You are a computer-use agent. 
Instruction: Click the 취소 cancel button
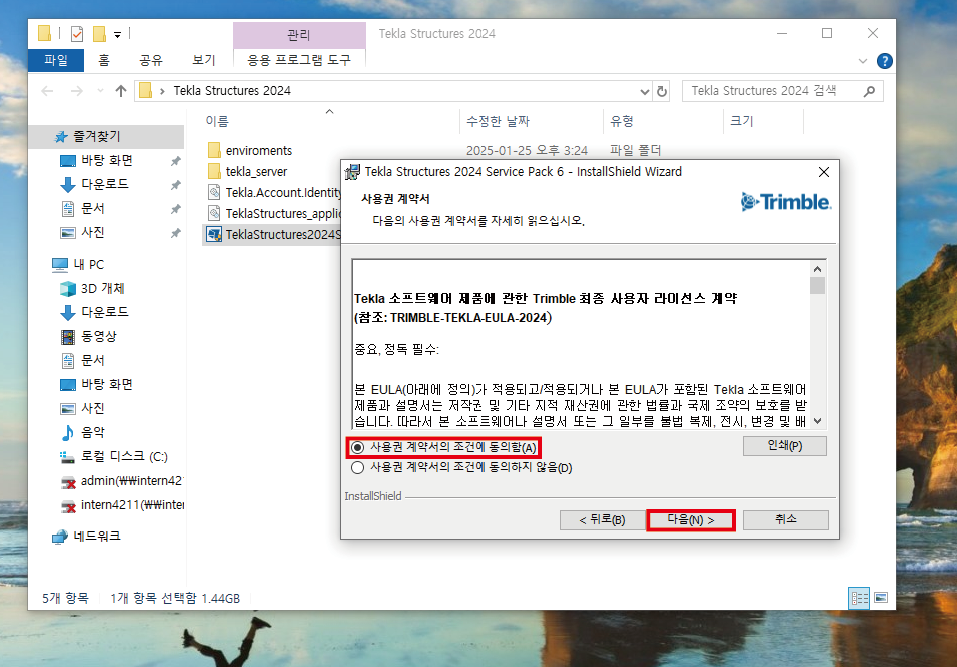[785, 519]
